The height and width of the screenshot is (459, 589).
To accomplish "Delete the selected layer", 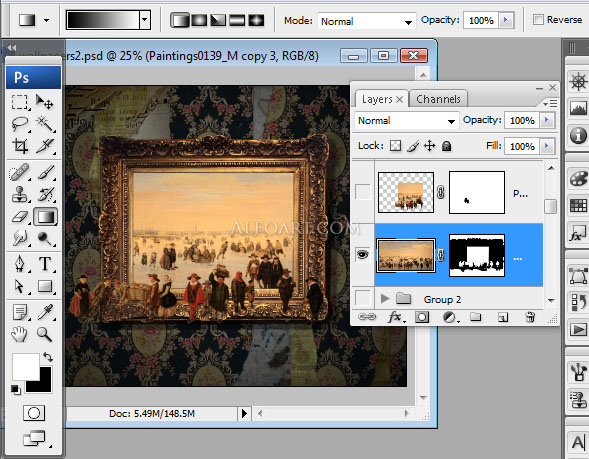I will pos(530,317).
